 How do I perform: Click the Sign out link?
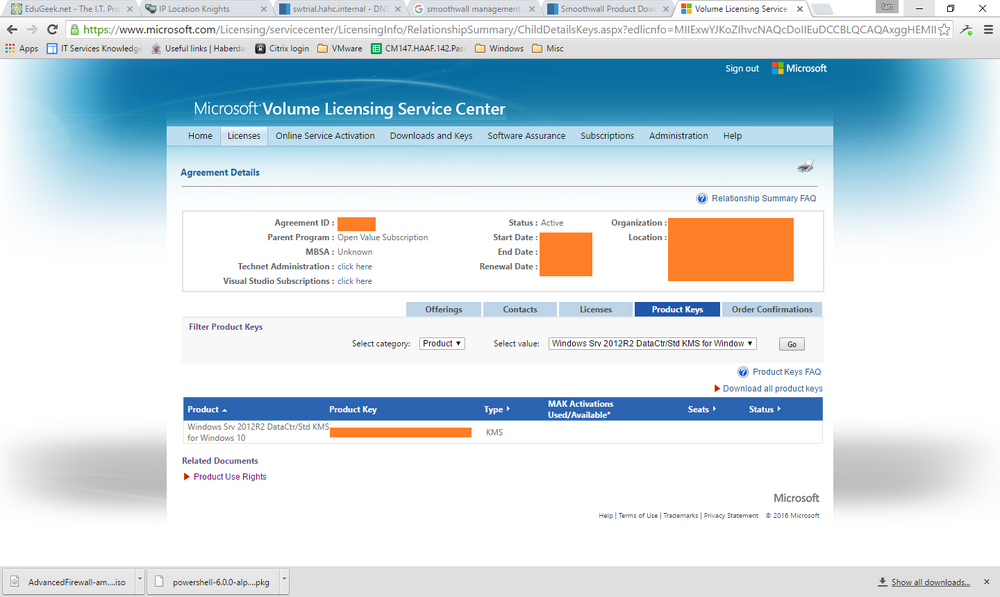[742, 68]
